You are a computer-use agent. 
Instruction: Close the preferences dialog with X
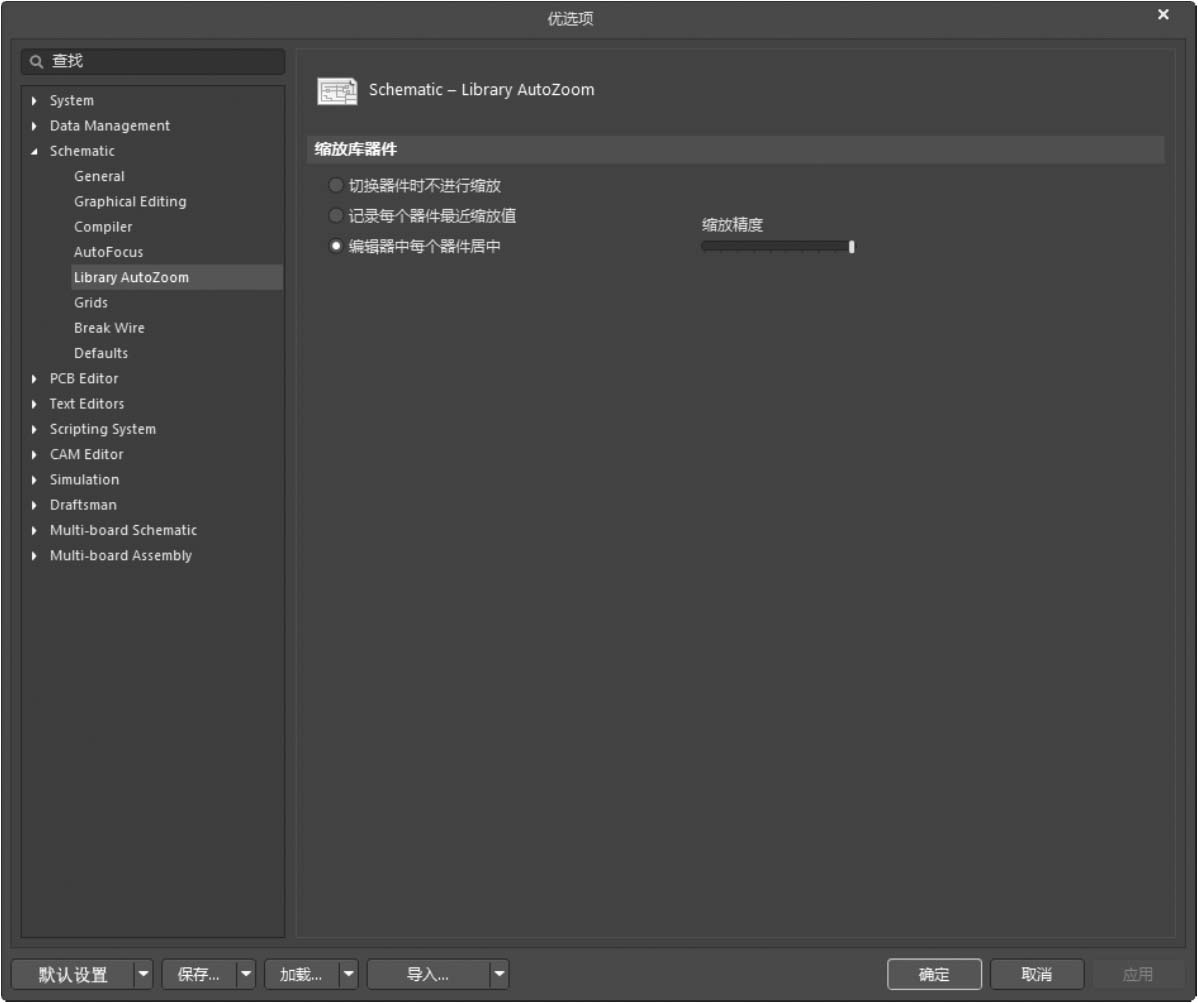tap(1163, 15)
